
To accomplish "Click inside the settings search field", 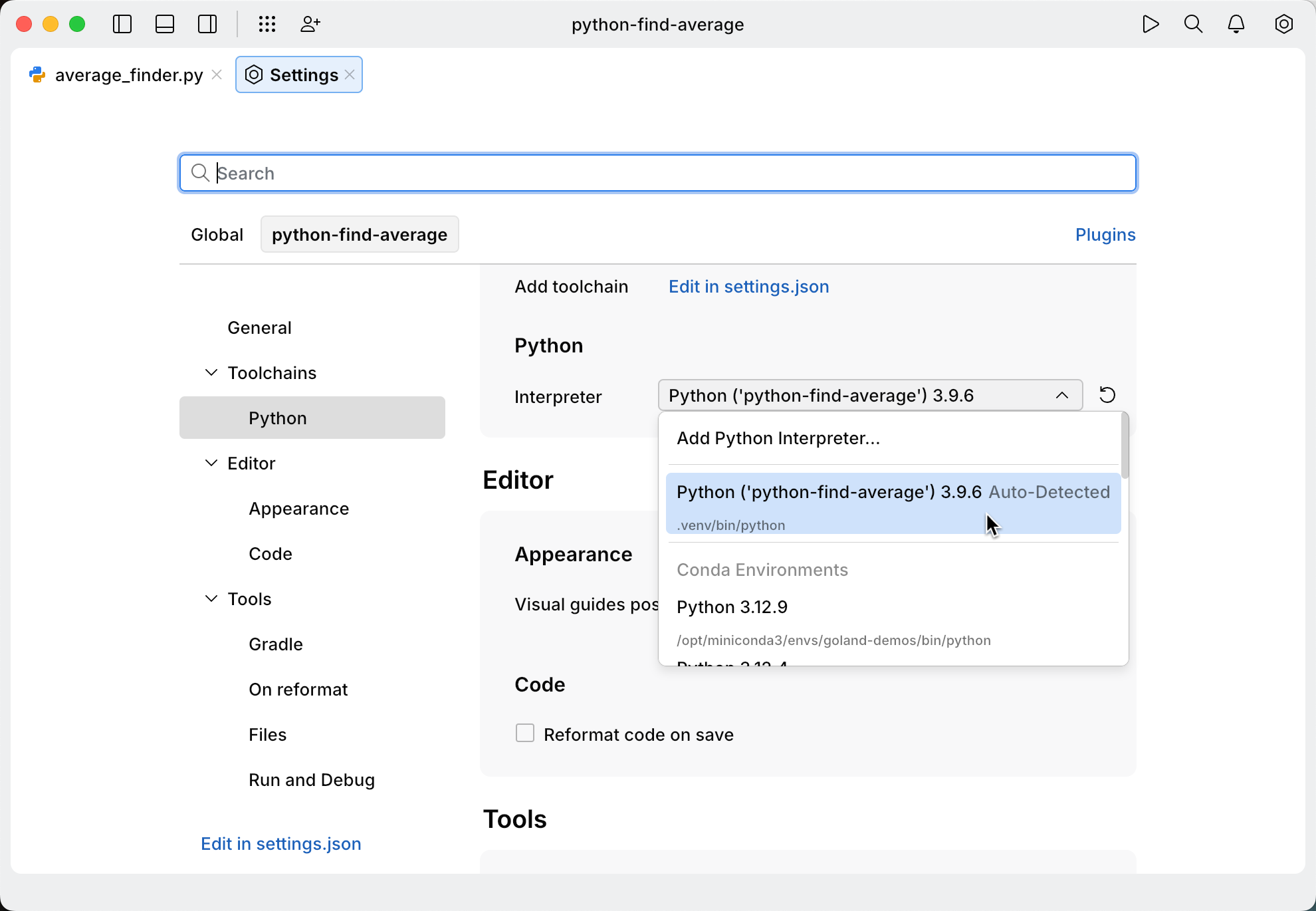I will tap(657, 173).
